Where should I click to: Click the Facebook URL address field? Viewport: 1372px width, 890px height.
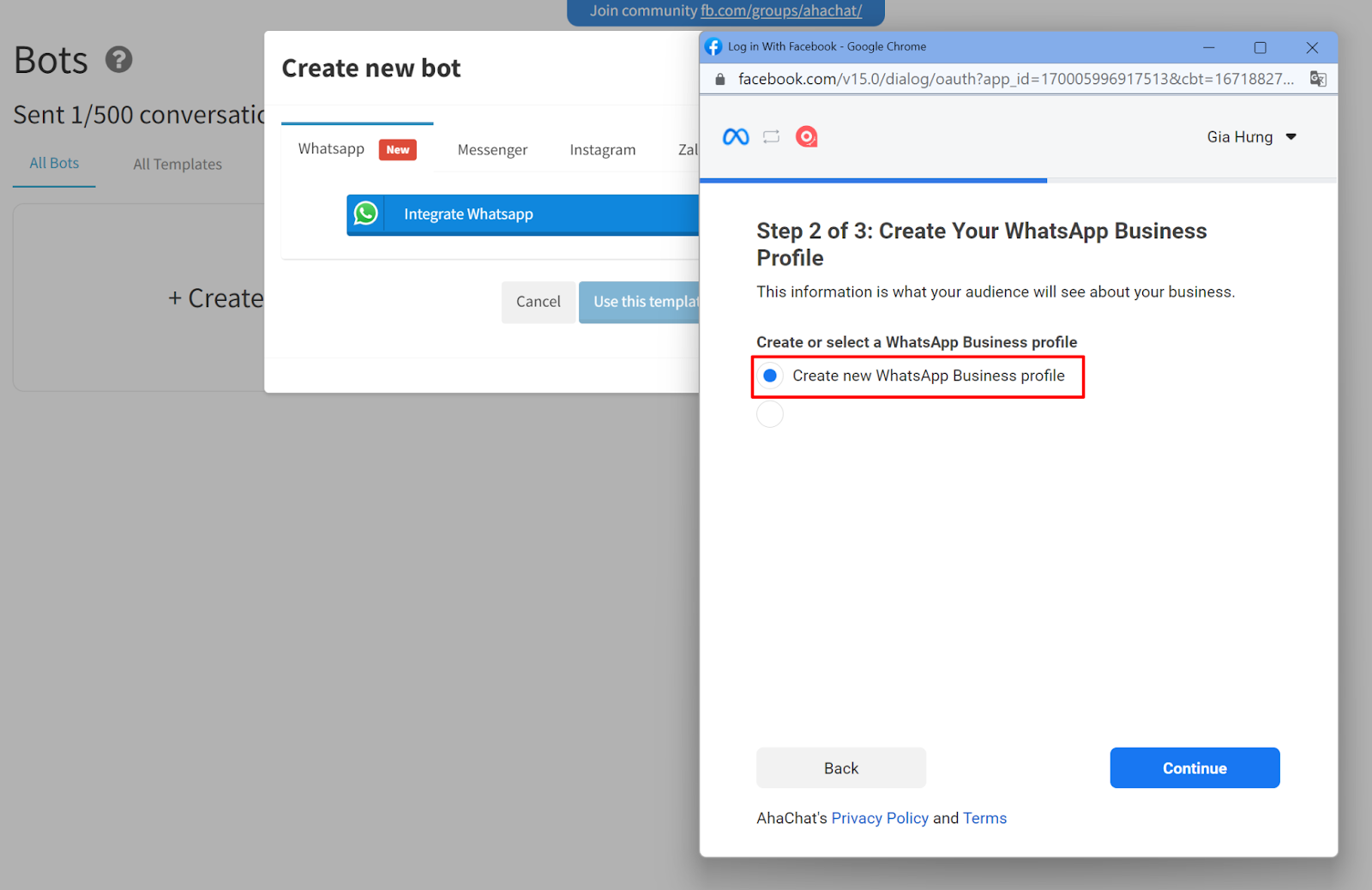click(1016, 79)
